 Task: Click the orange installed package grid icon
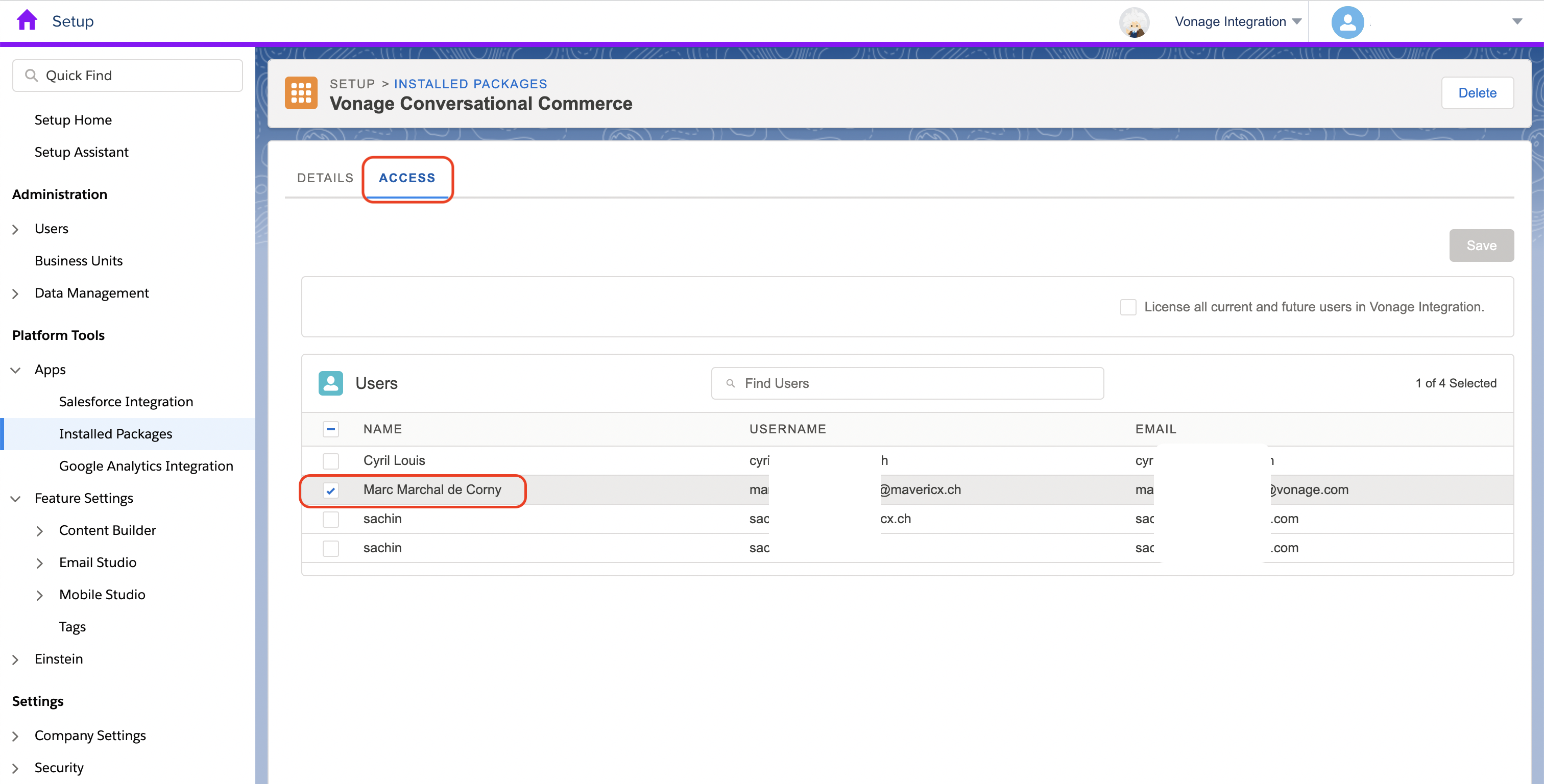click(x=301, y=93)
